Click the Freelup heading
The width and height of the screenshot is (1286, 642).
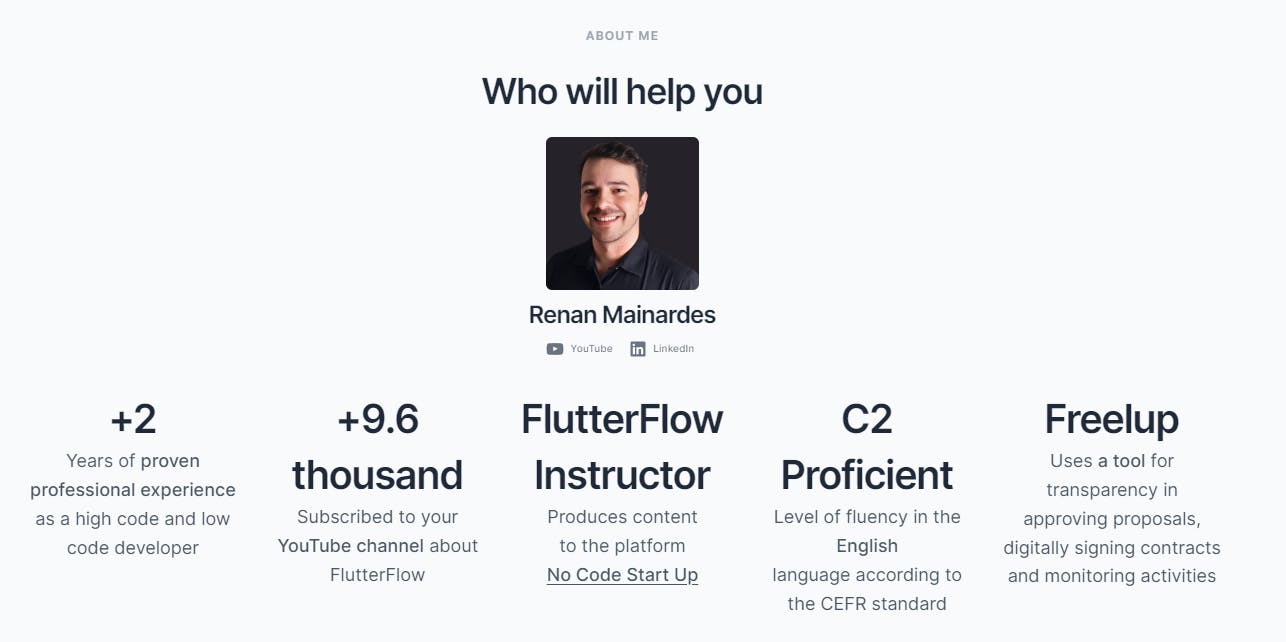pyautogui.click(x=1112, y=420)
